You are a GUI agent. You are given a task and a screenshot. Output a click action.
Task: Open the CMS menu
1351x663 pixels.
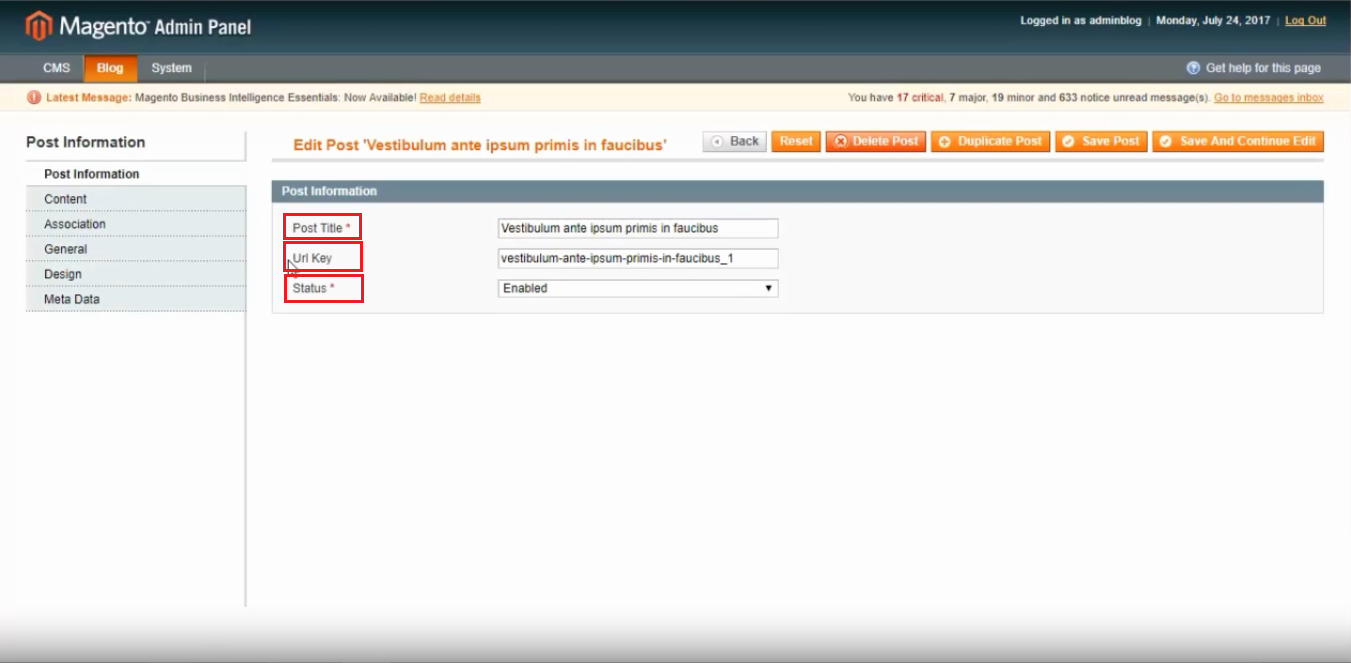coord(56,67)
